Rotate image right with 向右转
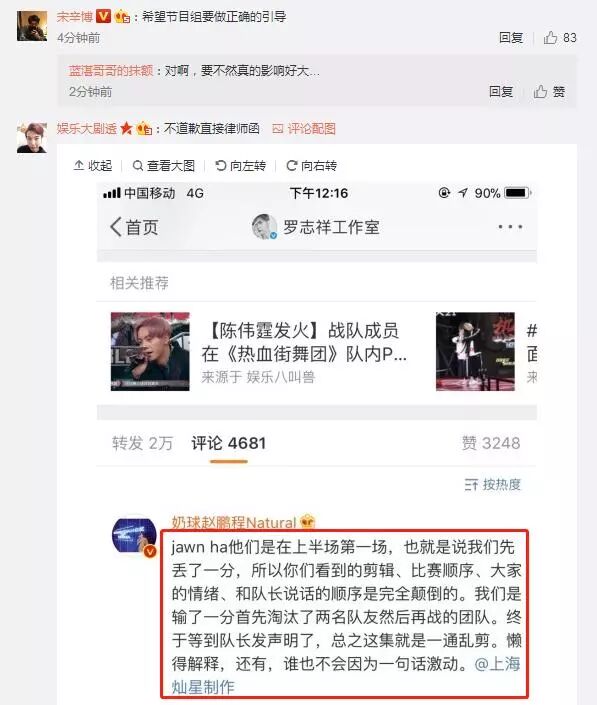 pos(312,166)
